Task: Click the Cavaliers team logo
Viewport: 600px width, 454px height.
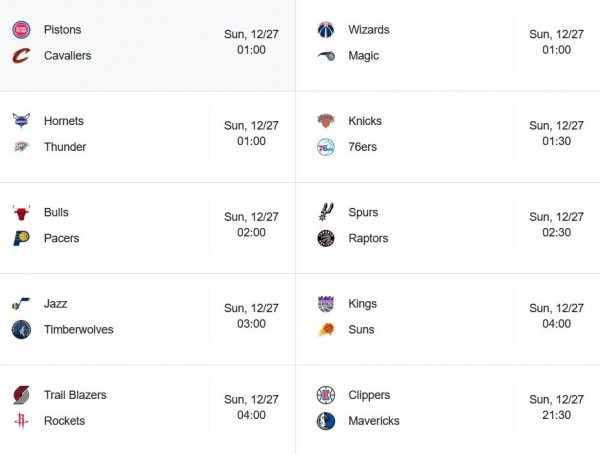Action: tap(21, 56)
